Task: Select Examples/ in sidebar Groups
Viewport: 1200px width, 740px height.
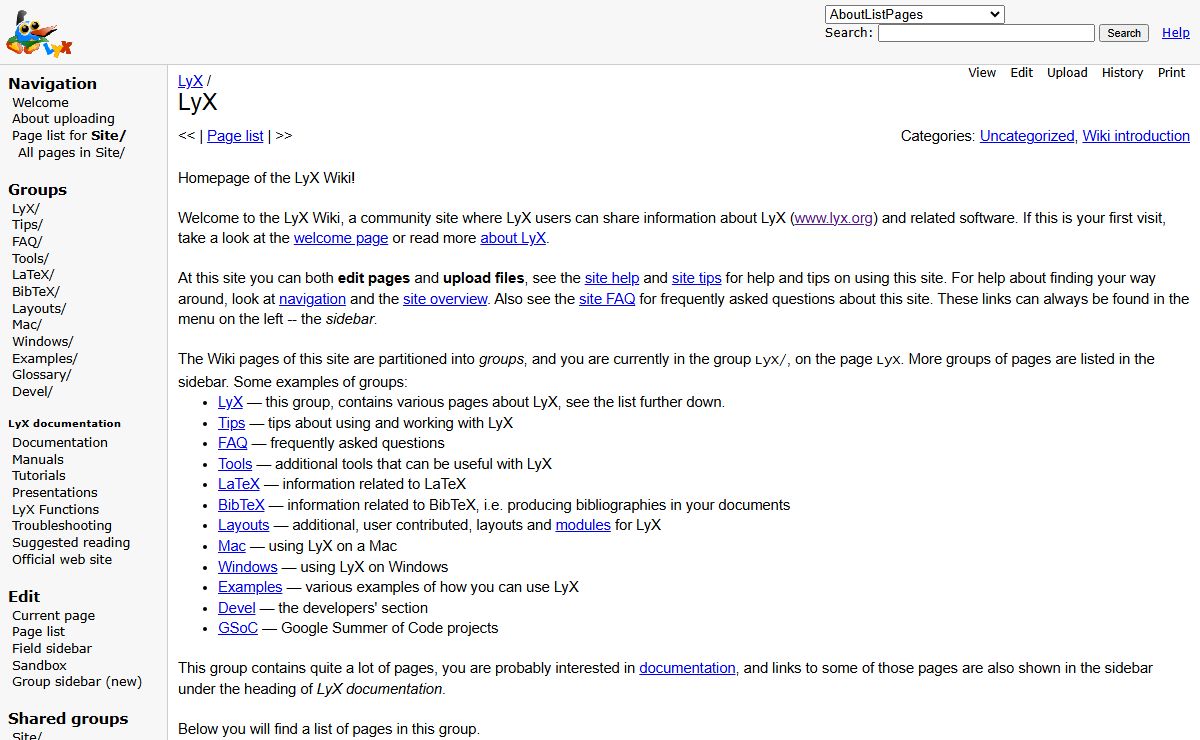Action: coord(44,358)
